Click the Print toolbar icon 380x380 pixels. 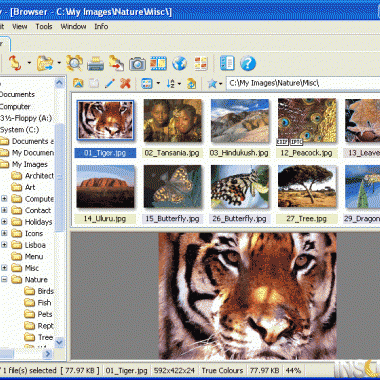coord(95,64)
